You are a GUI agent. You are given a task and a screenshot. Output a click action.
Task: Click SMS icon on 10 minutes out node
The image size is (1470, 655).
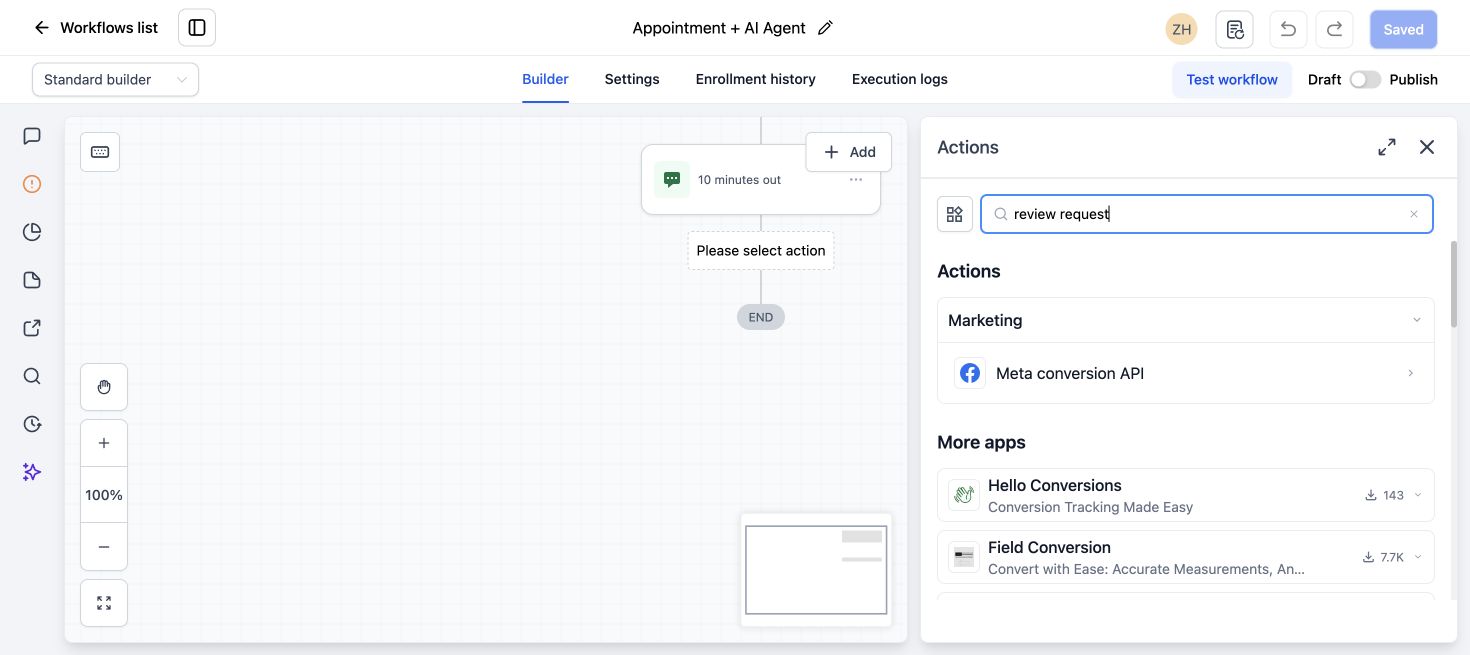tap(672, 180)
